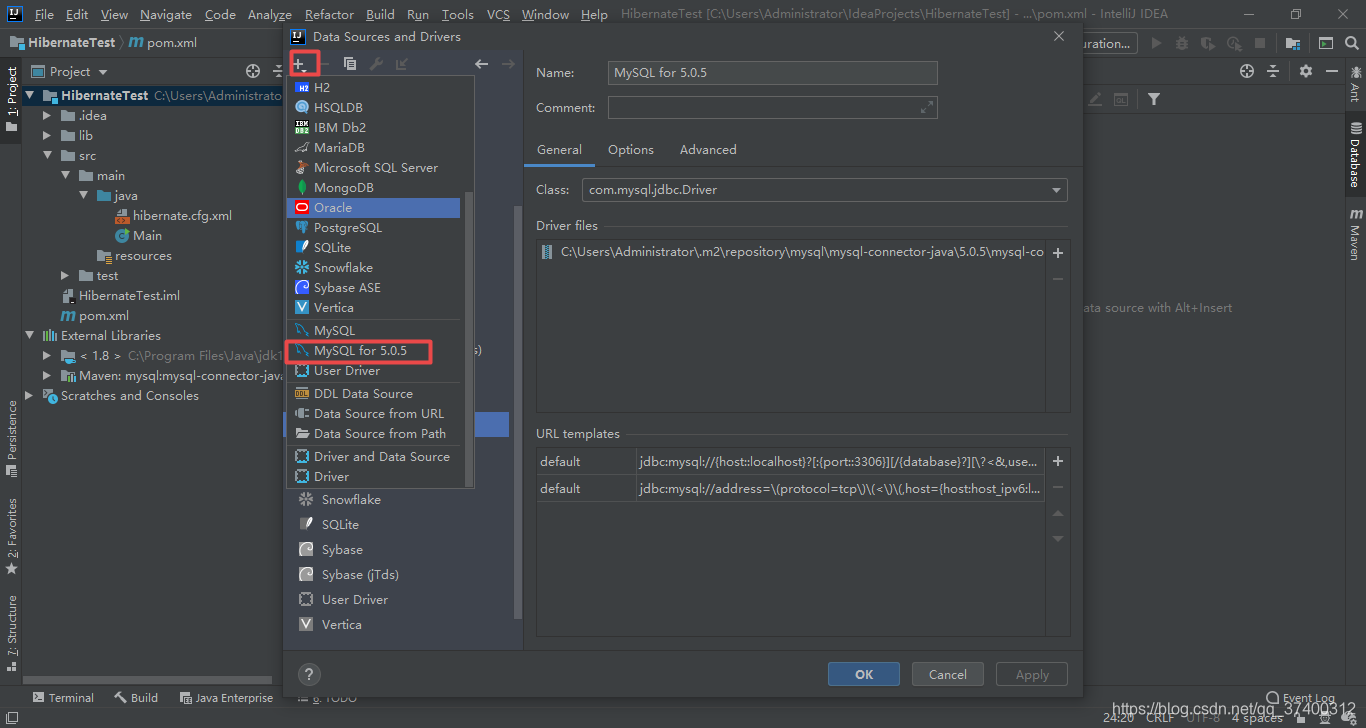Open the Navigate menu
1366x728 pixels.
tap(166, 14)
